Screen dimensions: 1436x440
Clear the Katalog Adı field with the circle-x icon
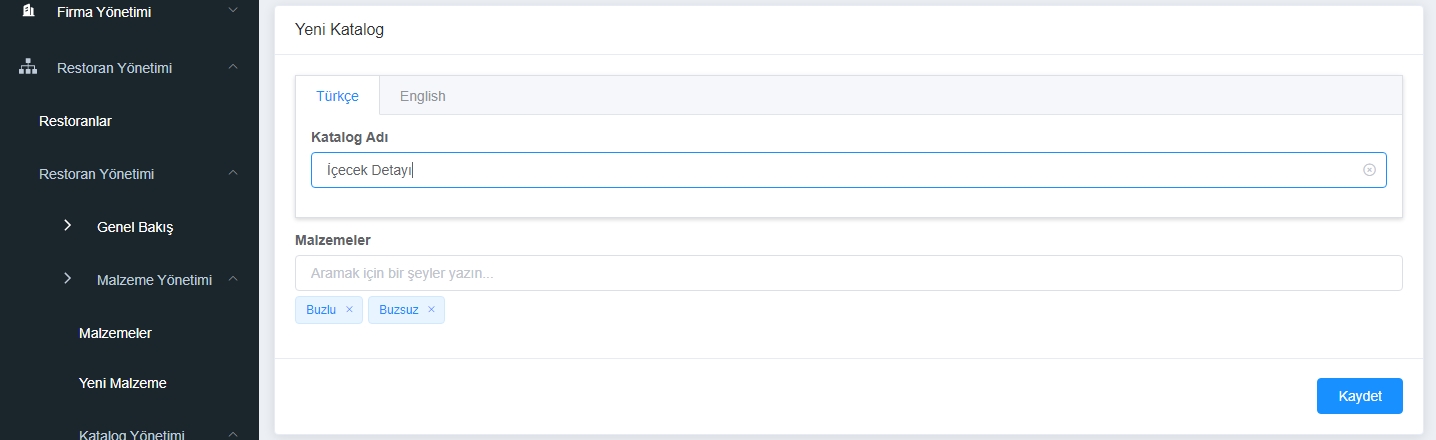coord(1369,170)
